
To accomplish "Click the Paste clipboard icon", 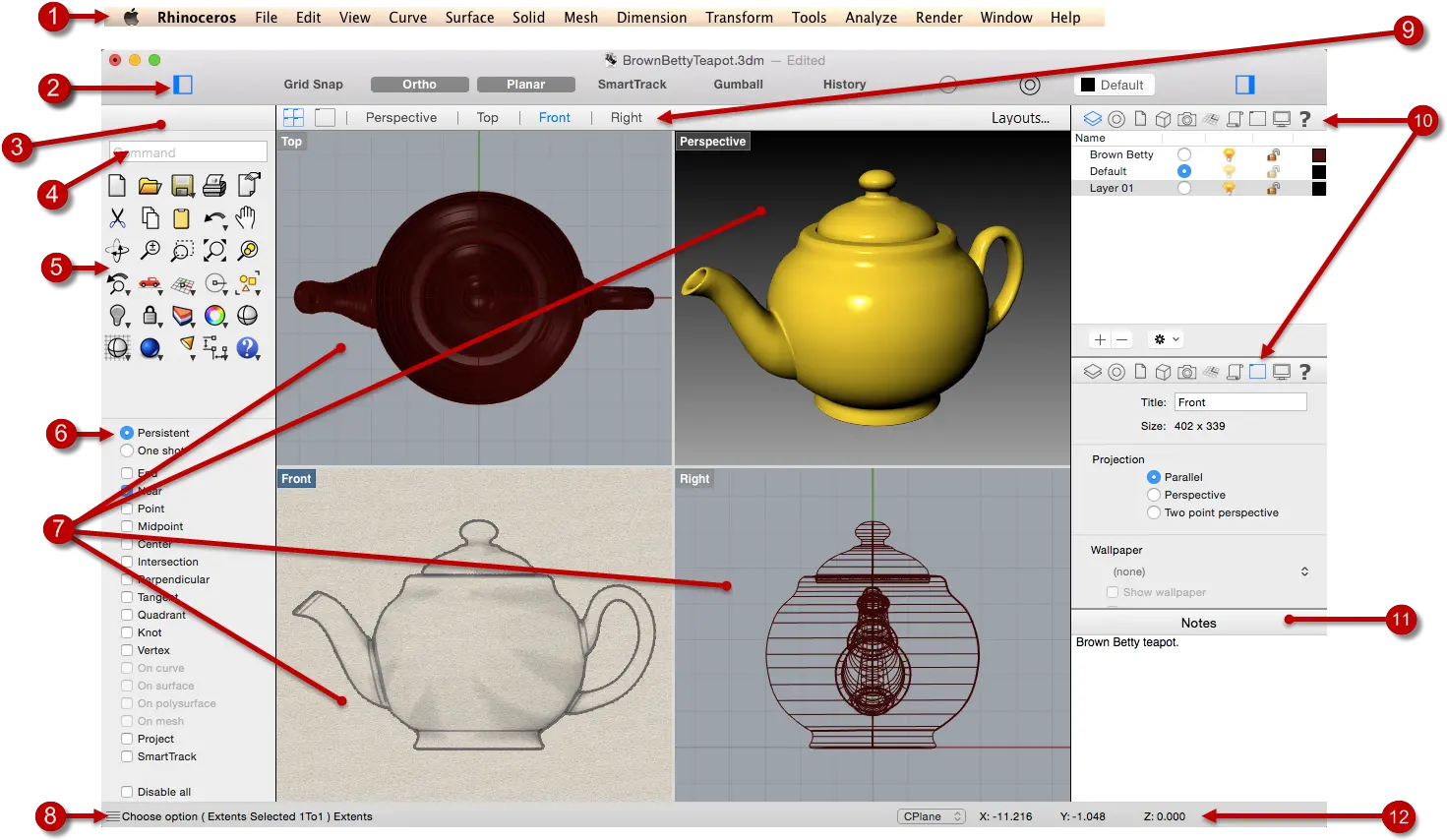I will (182, 217).
